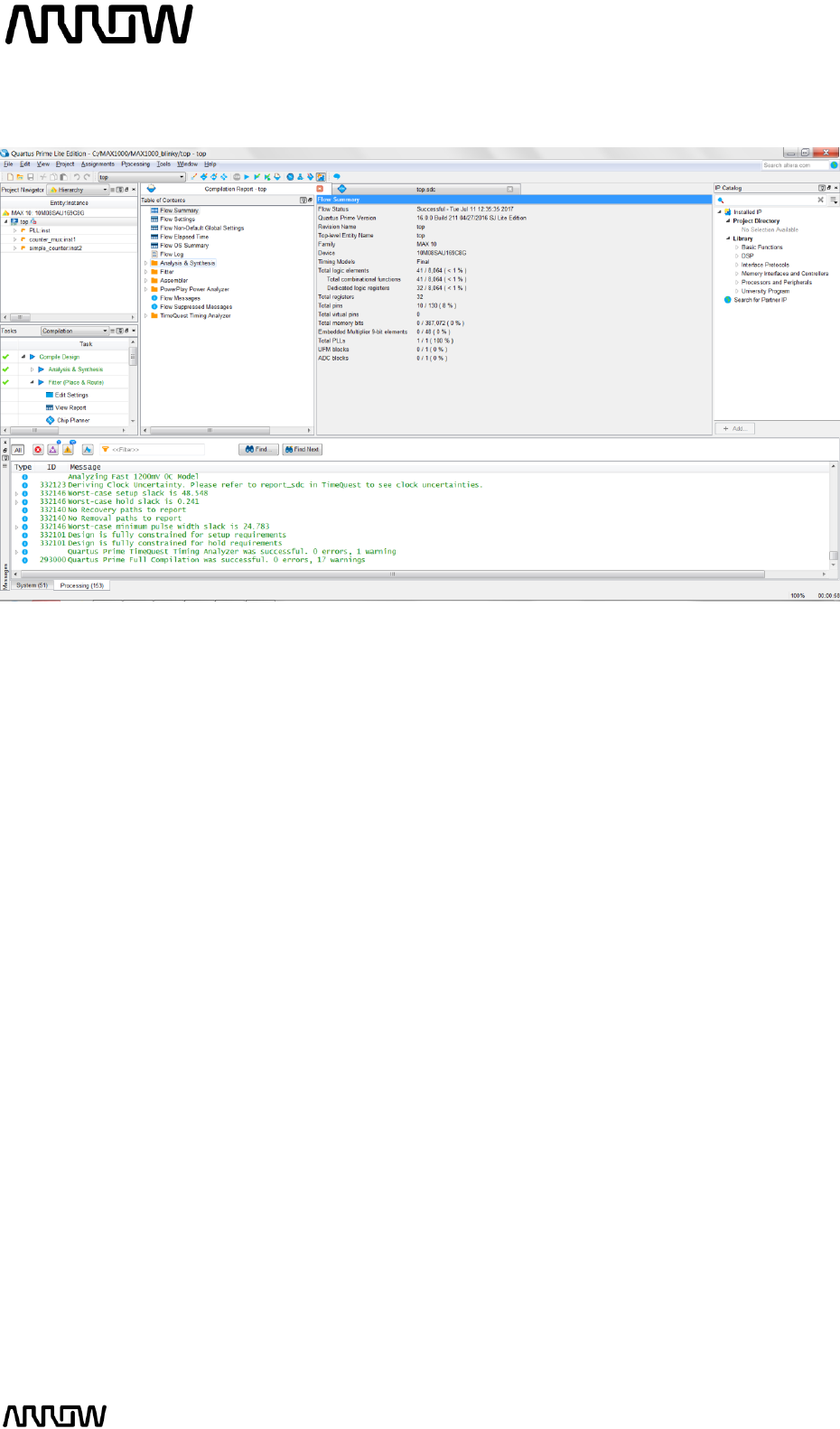The width and height of the screenshot is (840, 1429).
Task: Click View Report task
Action: (x=70, y=407)
